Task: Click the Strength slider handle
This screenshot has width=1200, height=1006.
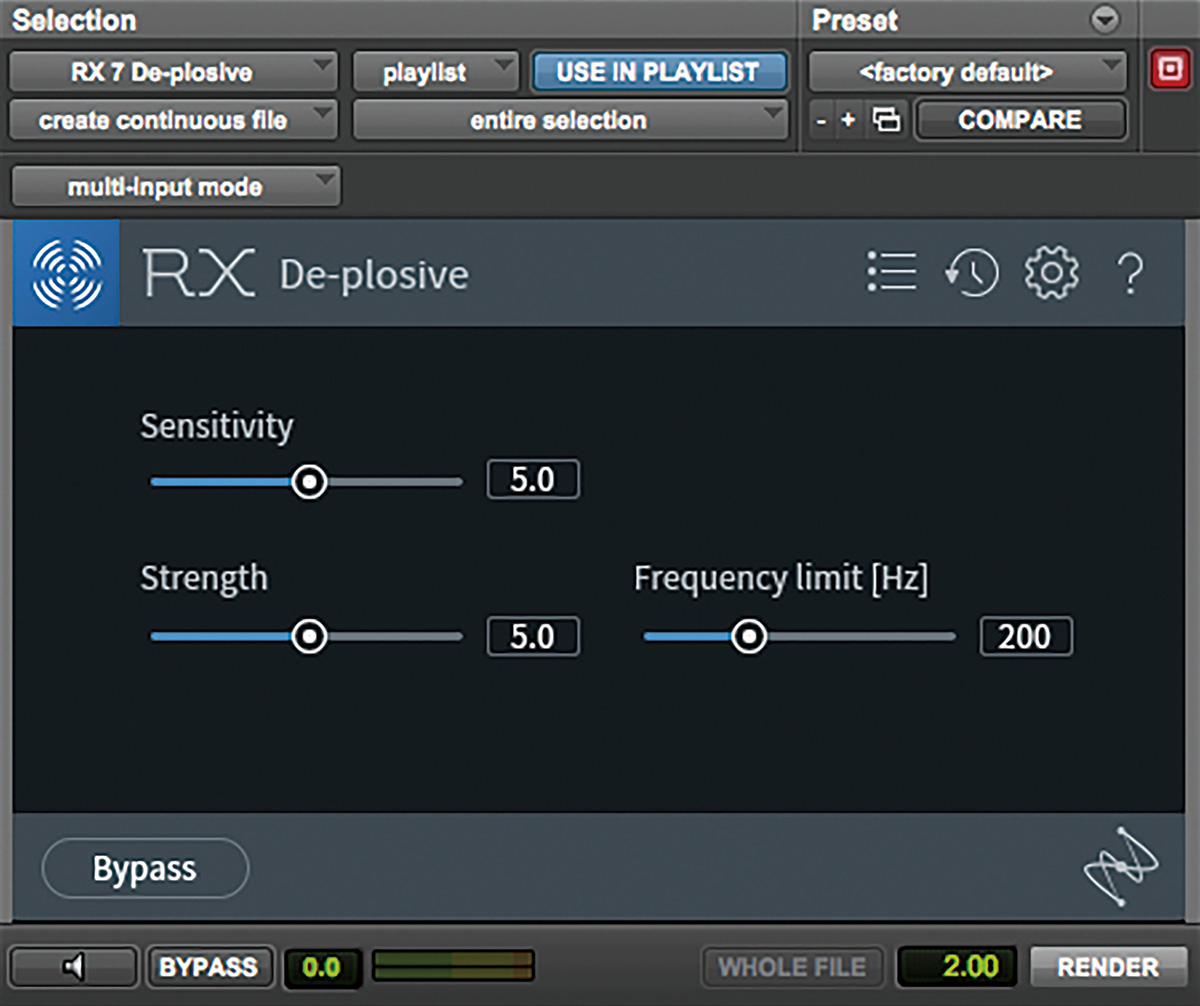Action: (x=310, y=636)
